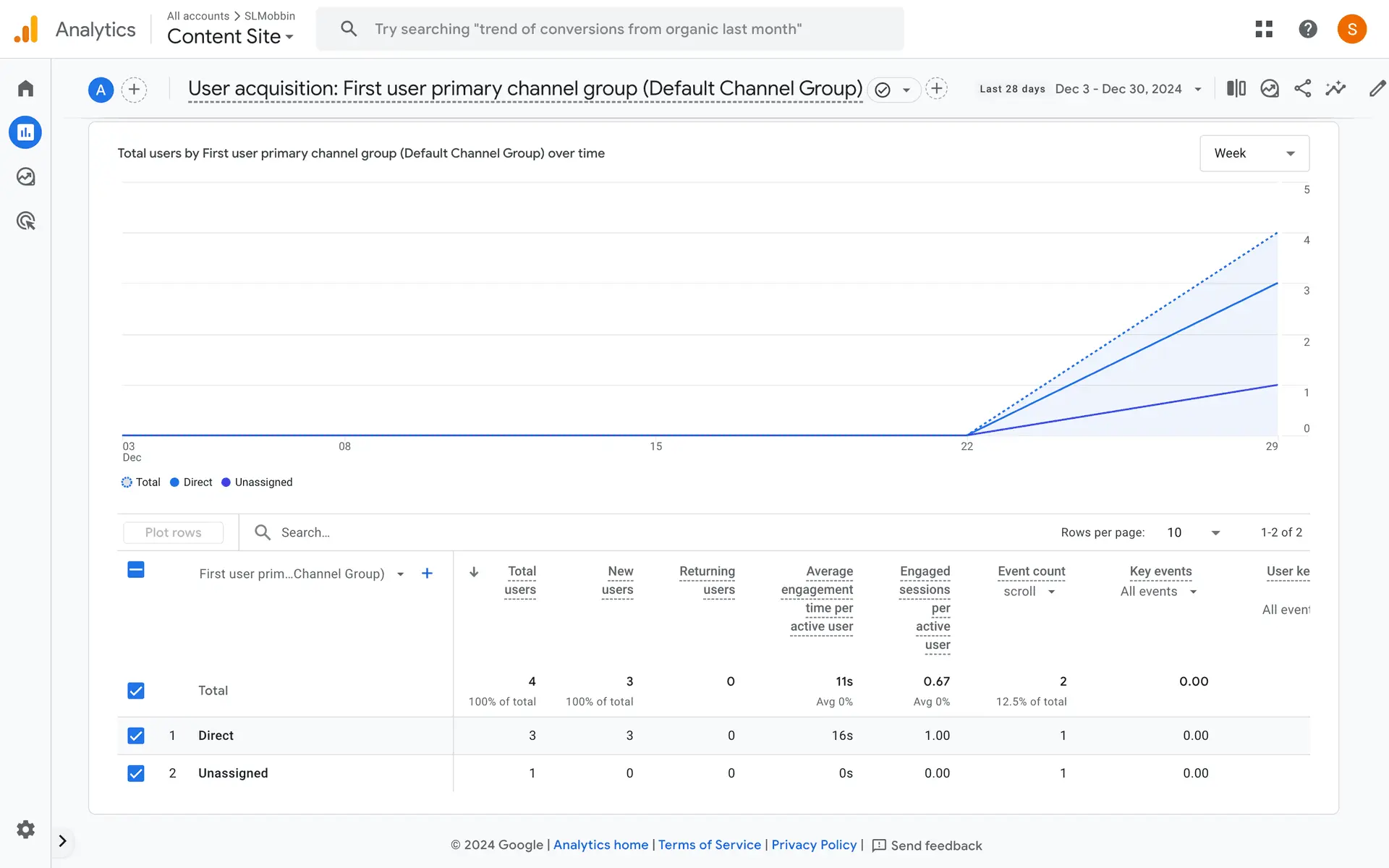Click the compare data columns icon
The image size is (1389, 868).
[x=1236, y=88]
